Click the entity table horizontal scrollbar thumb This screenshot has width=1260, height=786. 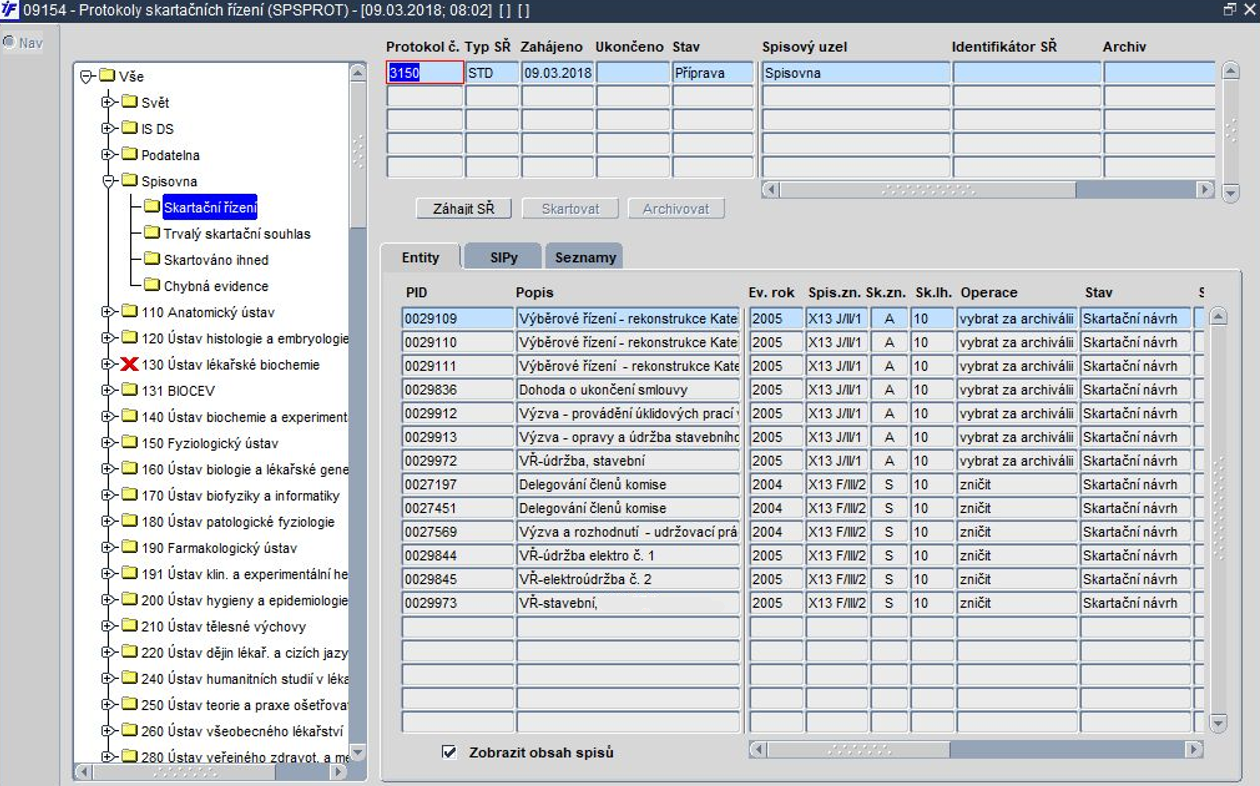(859, 749)
